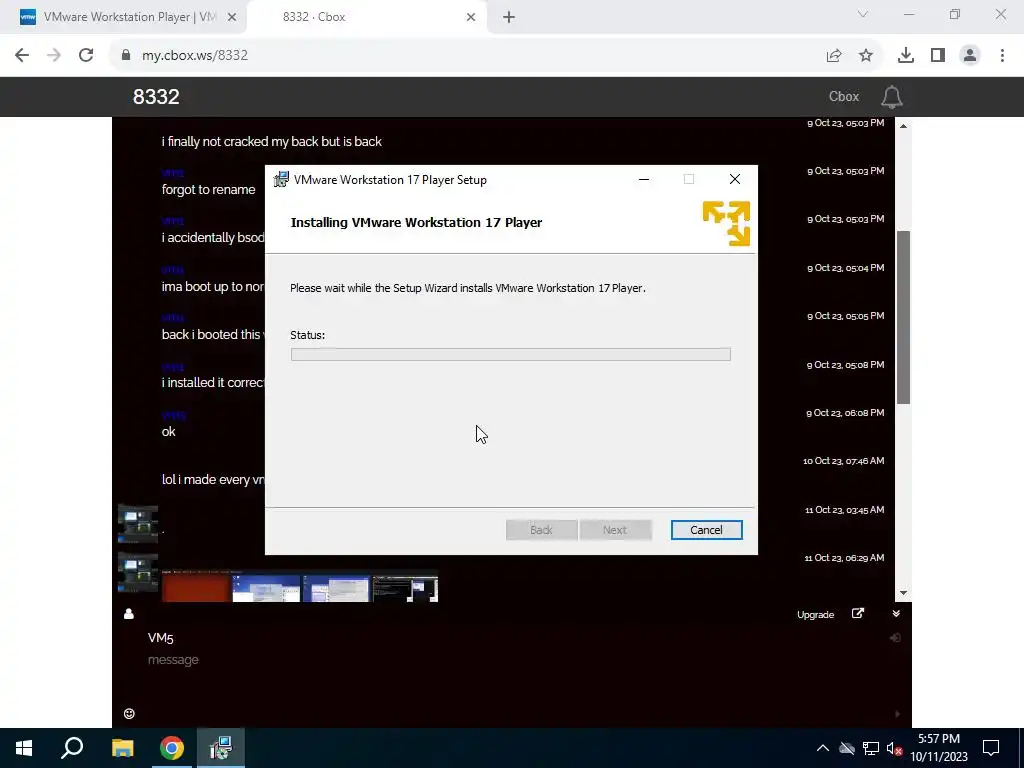
Task: Toggle the browser side panel
Action: [x=938, y=56]
